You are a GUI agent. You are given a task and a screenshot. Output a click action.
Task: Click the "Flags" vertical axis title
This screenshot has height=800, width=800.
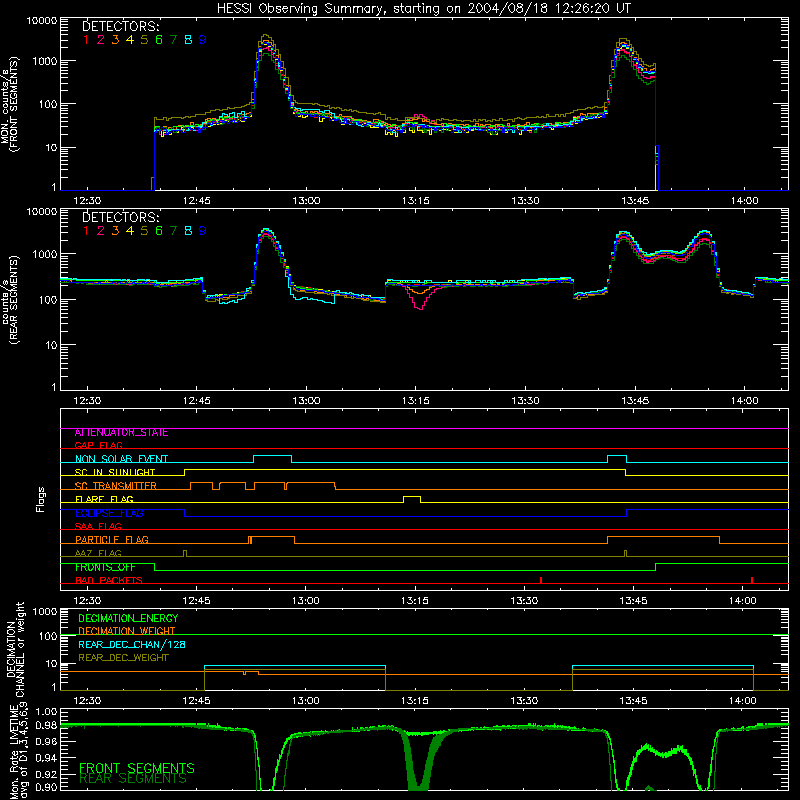pos(41,499)
